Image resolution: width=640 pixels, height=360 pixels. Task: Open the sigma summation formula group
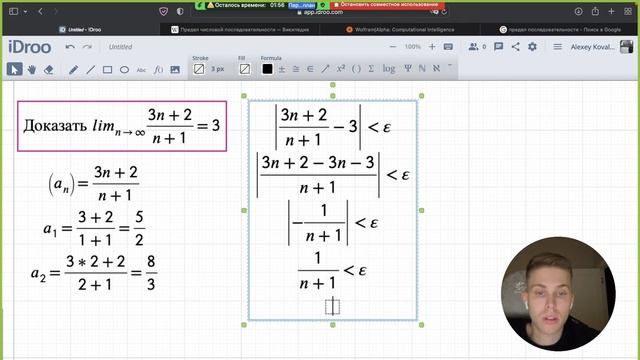click(371, 69)
